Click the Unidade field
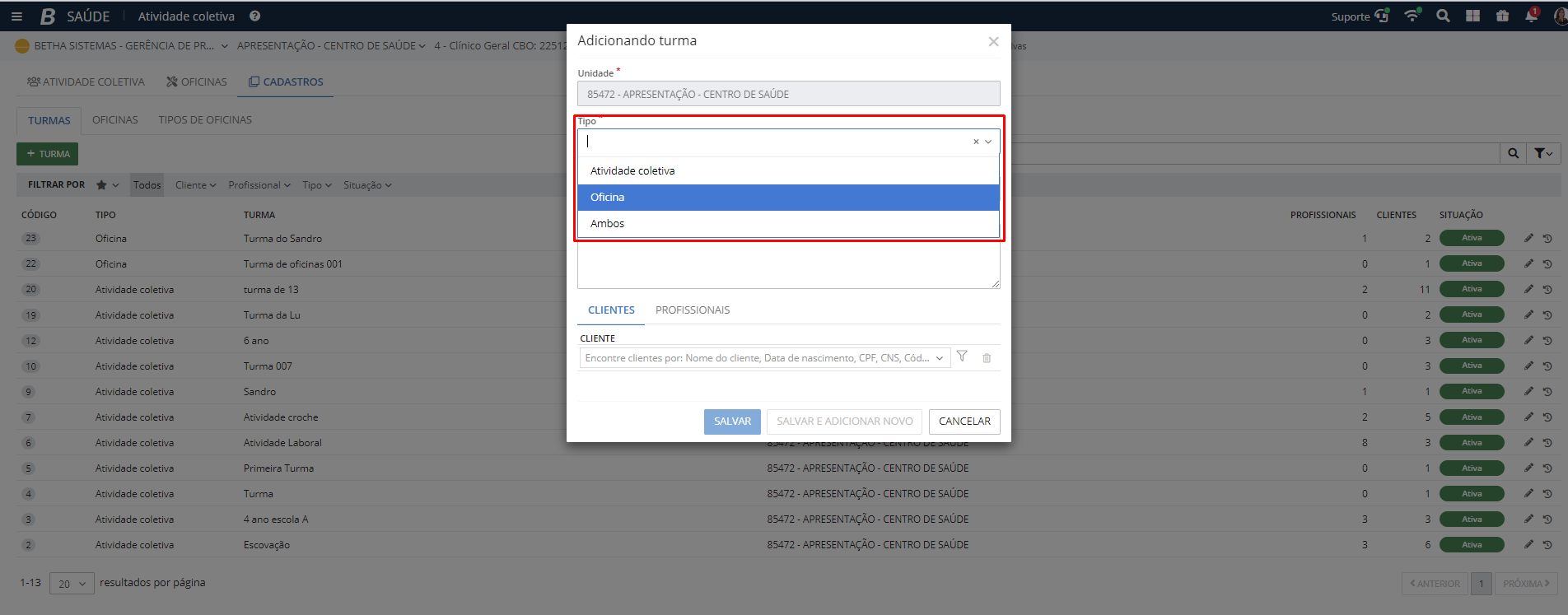Viewport: 1568px width, 615px height. (788, 94)
